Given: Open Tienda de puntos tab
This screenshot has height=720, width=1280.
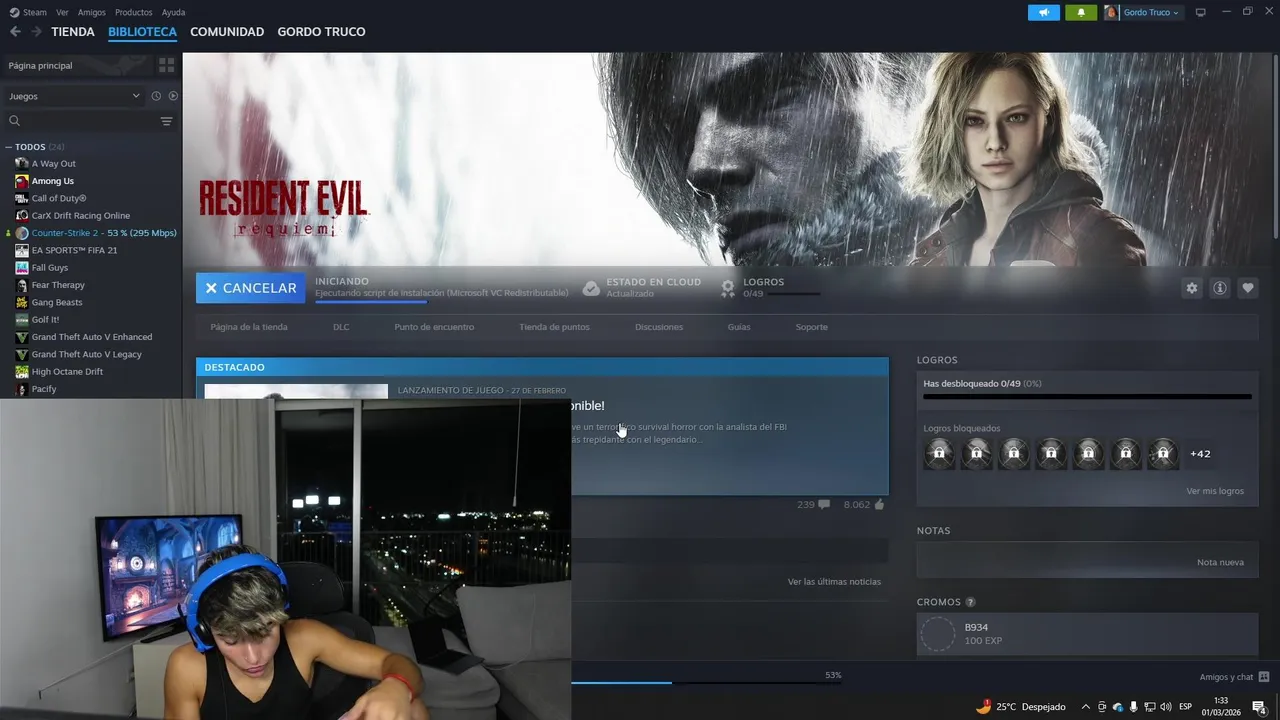Looking at the screenshot, I should [x=554, y=327].
